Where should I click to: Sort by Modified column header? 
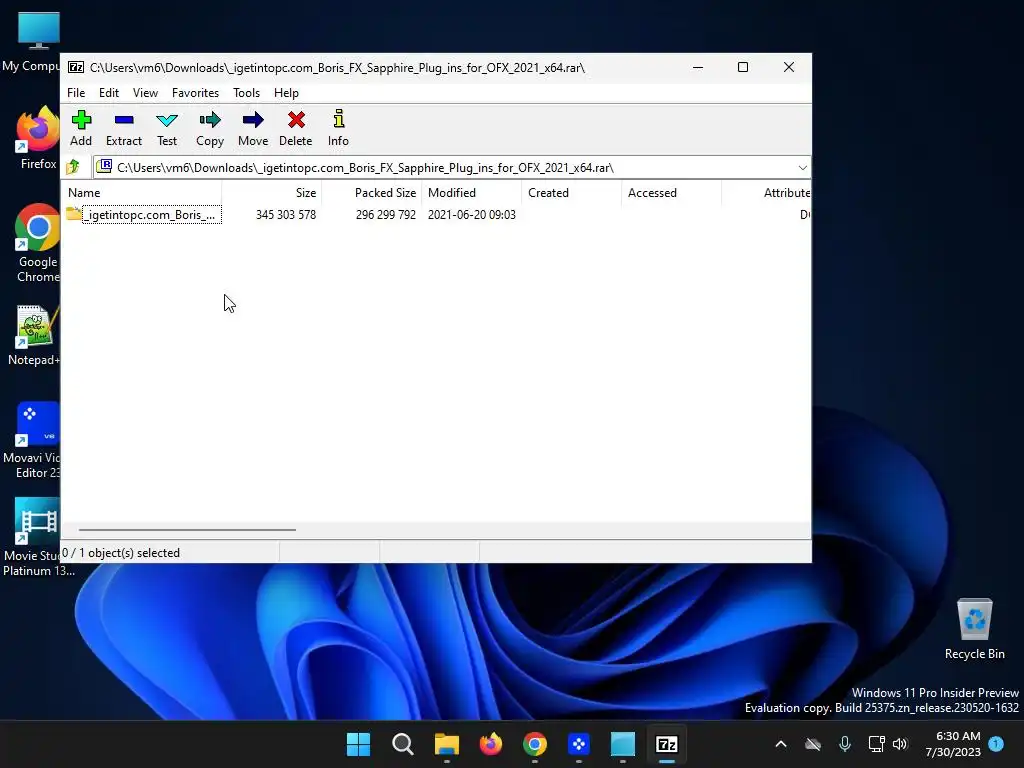pos(472,193)
